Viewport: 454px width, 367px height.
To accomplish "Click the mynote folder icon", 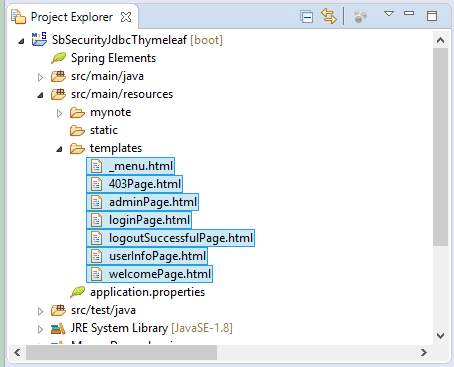I will coord(77,113).
